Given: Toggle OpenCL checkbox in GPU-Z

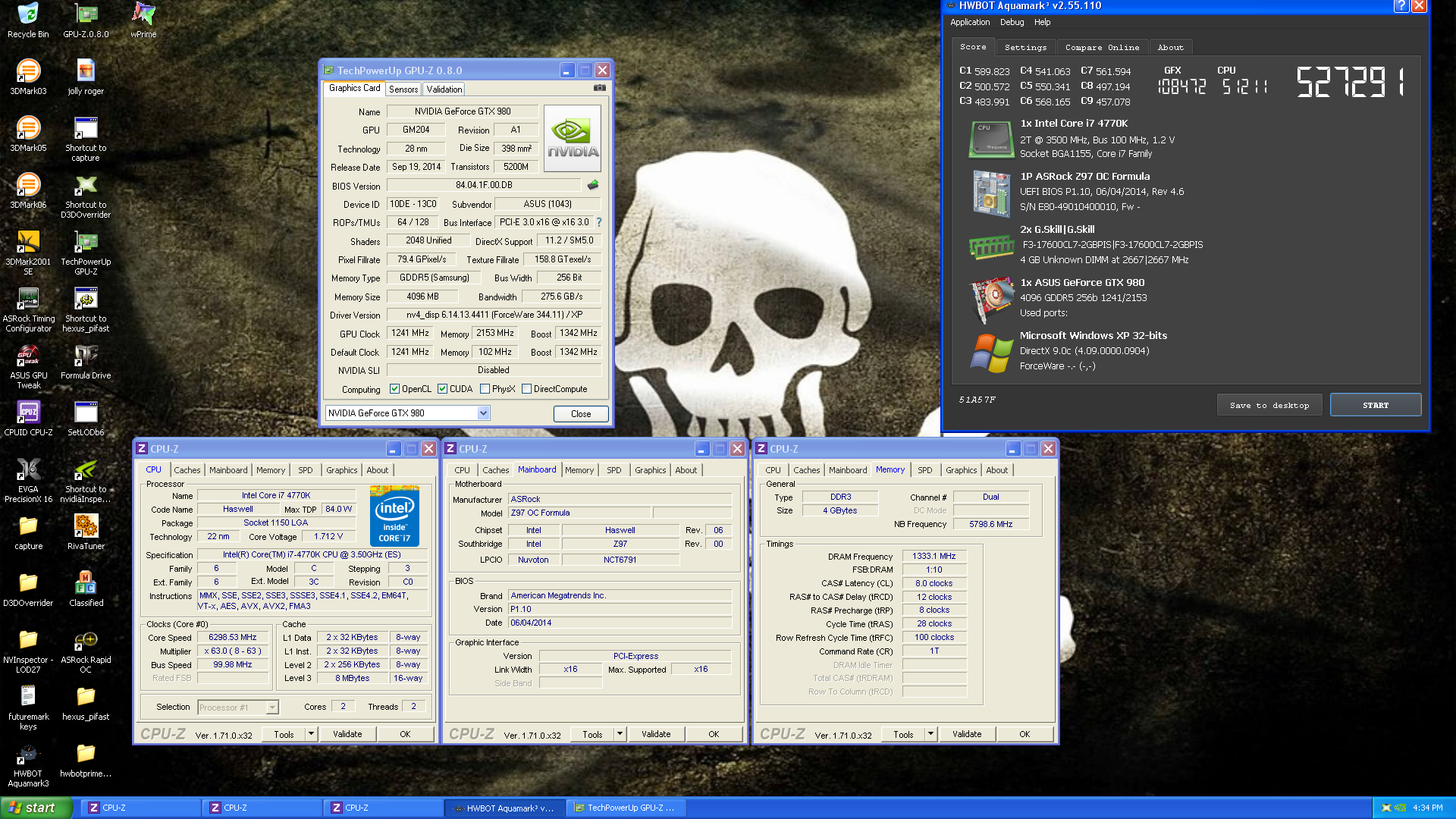Looking at the screenshot, I should coord(394,389).
